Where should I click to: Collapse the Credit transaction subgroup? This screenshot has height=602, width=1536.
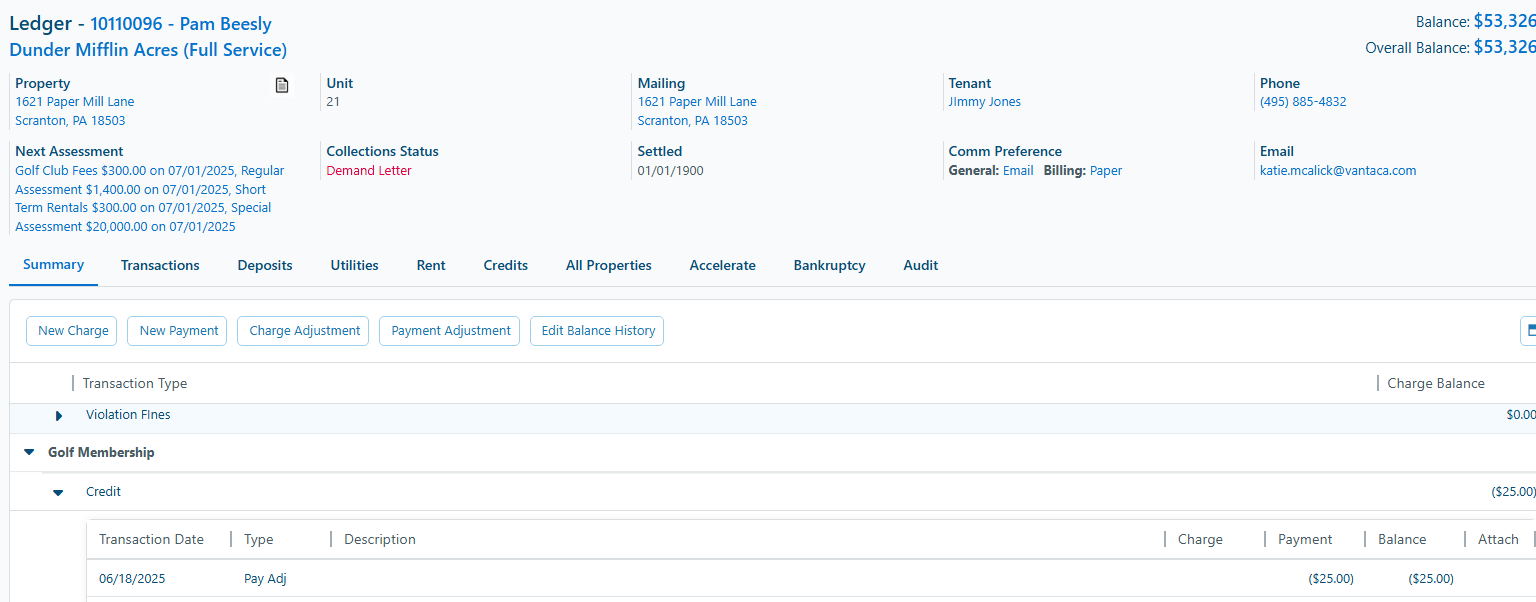pos(57,491)
